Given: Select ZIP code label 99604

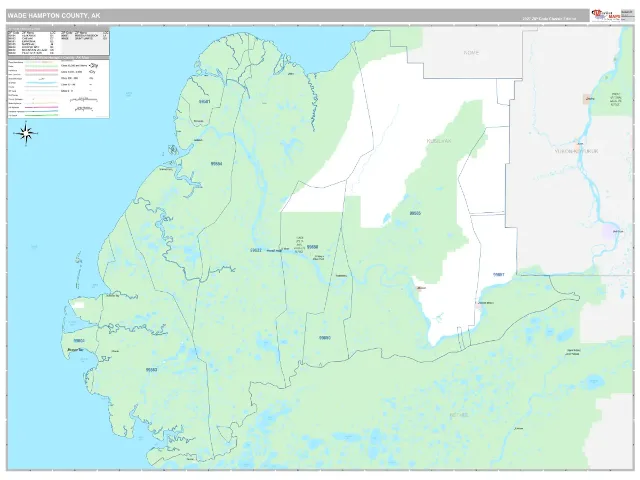Looking at the screenshot, I should click(x=79, y=340).
